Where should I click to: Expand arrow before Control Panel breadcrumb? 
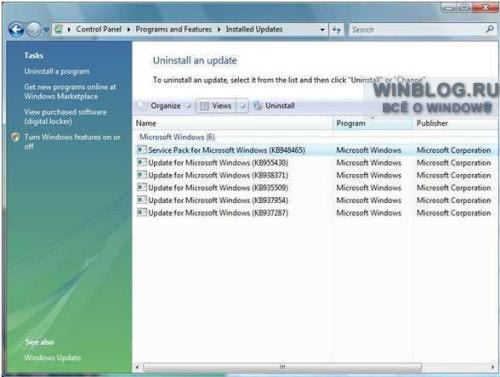69,29
